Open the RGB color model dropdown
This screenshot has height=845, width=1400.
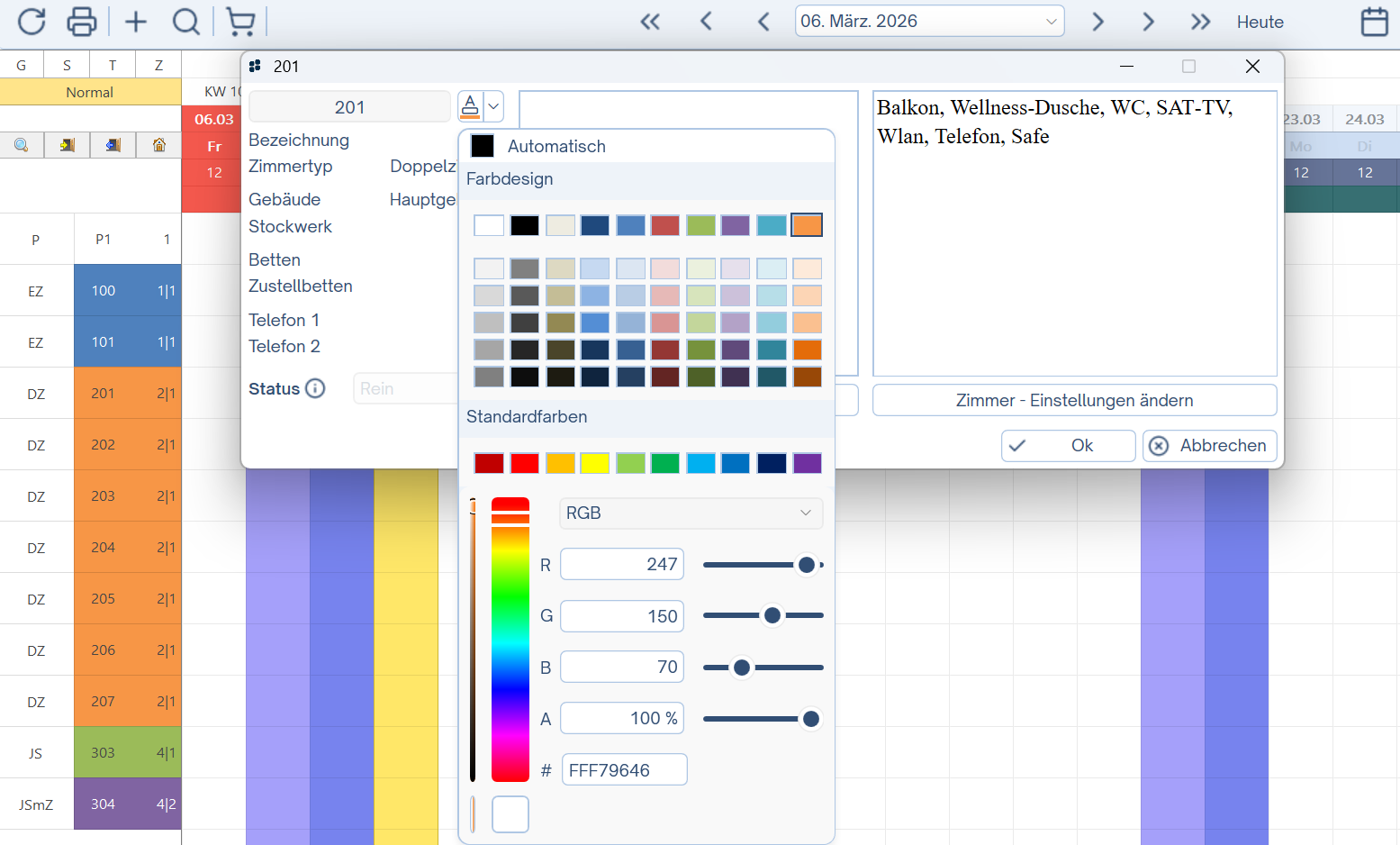click(691, 513)
